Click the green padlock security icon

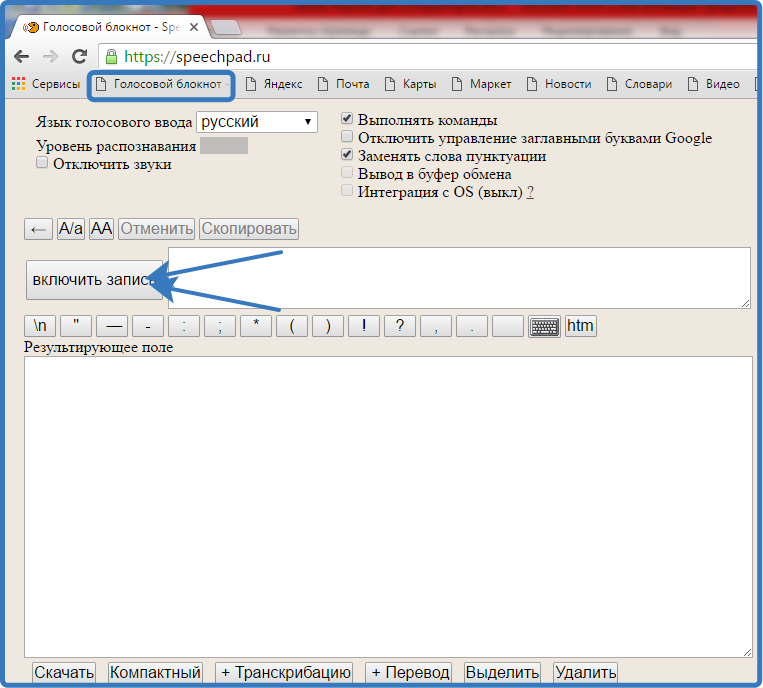[111, 57]
